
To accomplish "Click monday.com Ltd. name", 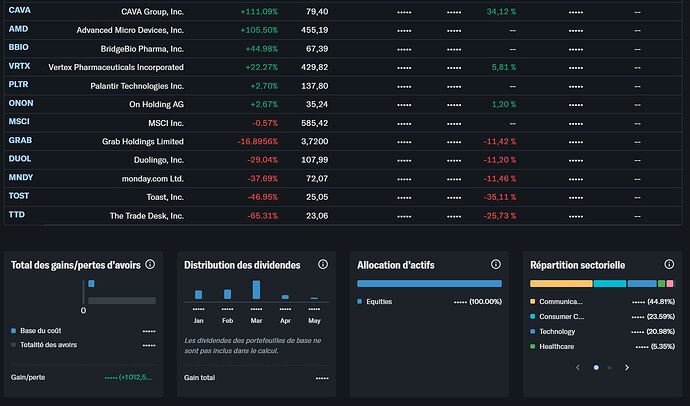I will click(x=153, y=179).
